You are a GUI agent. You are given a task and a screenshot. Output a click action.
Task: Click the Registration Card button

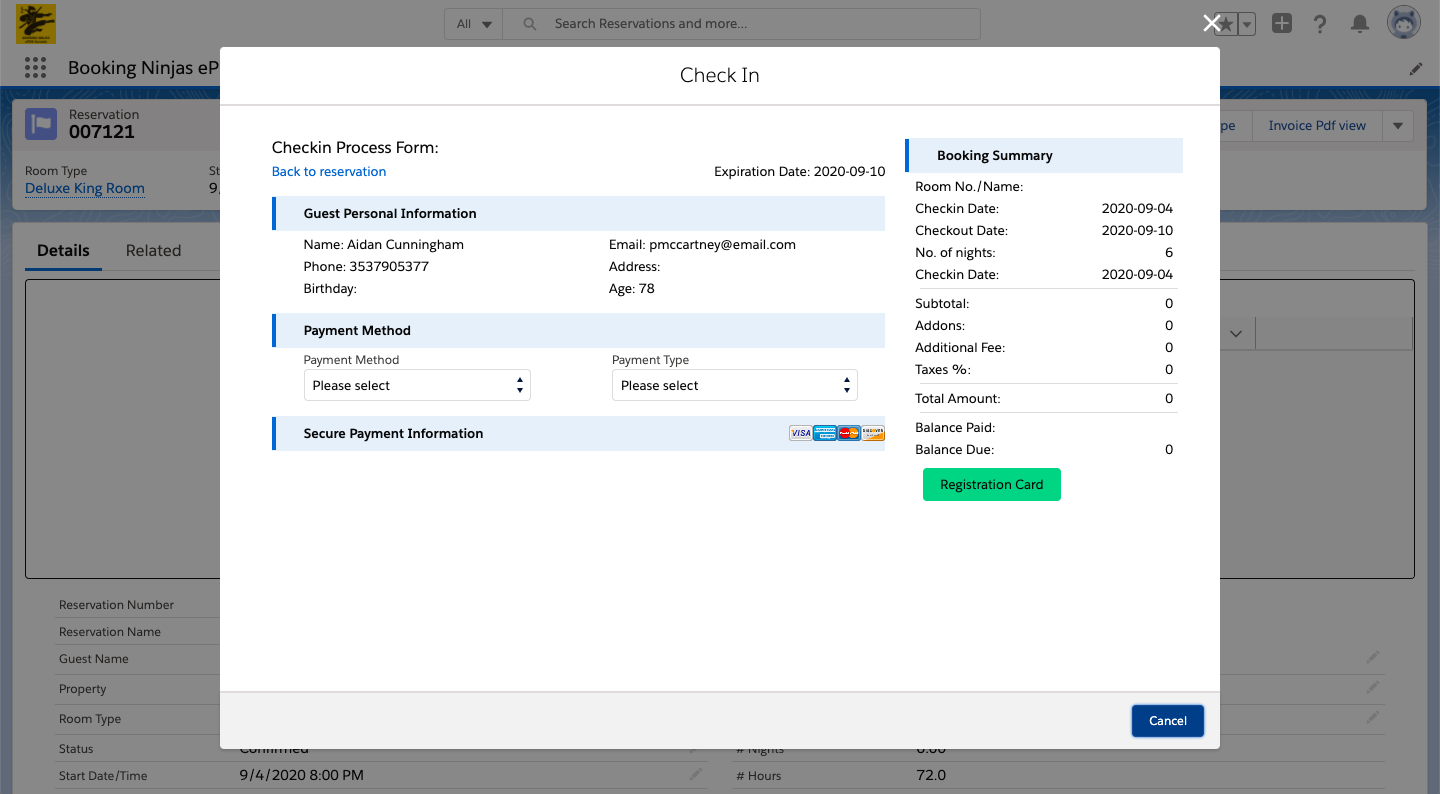pos(992,485)
